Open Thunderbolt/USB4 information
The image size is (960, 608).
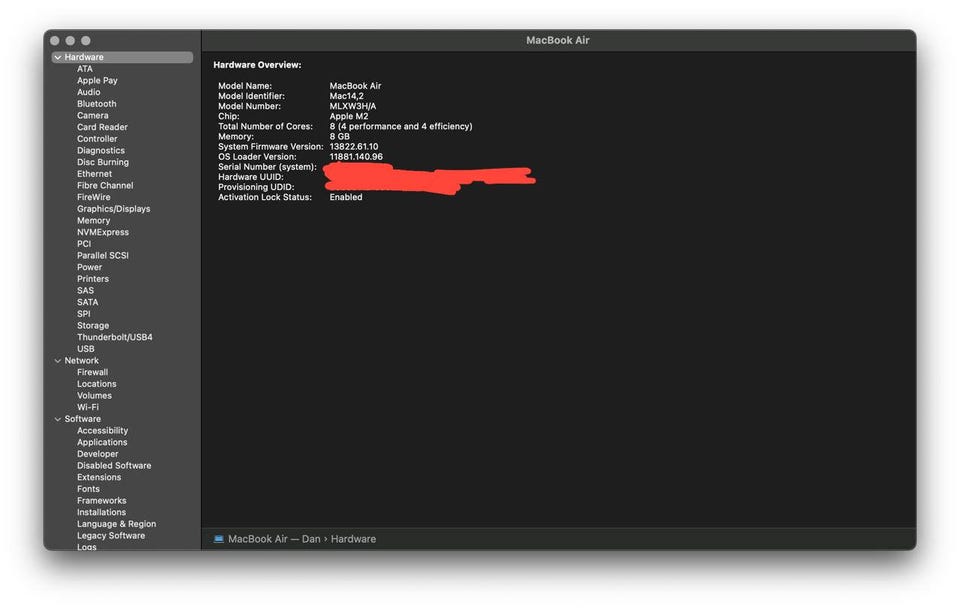point(114,337)
